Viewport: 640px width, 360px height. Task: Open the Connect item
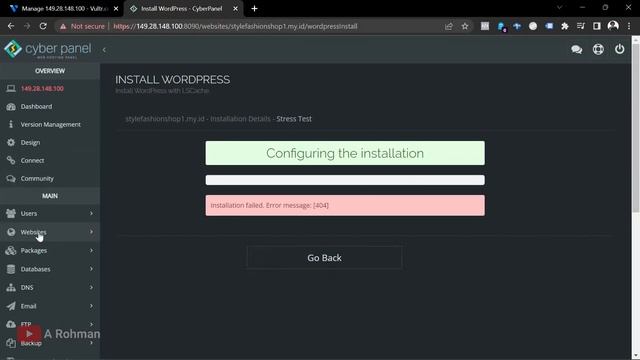[x=32, y=160]
